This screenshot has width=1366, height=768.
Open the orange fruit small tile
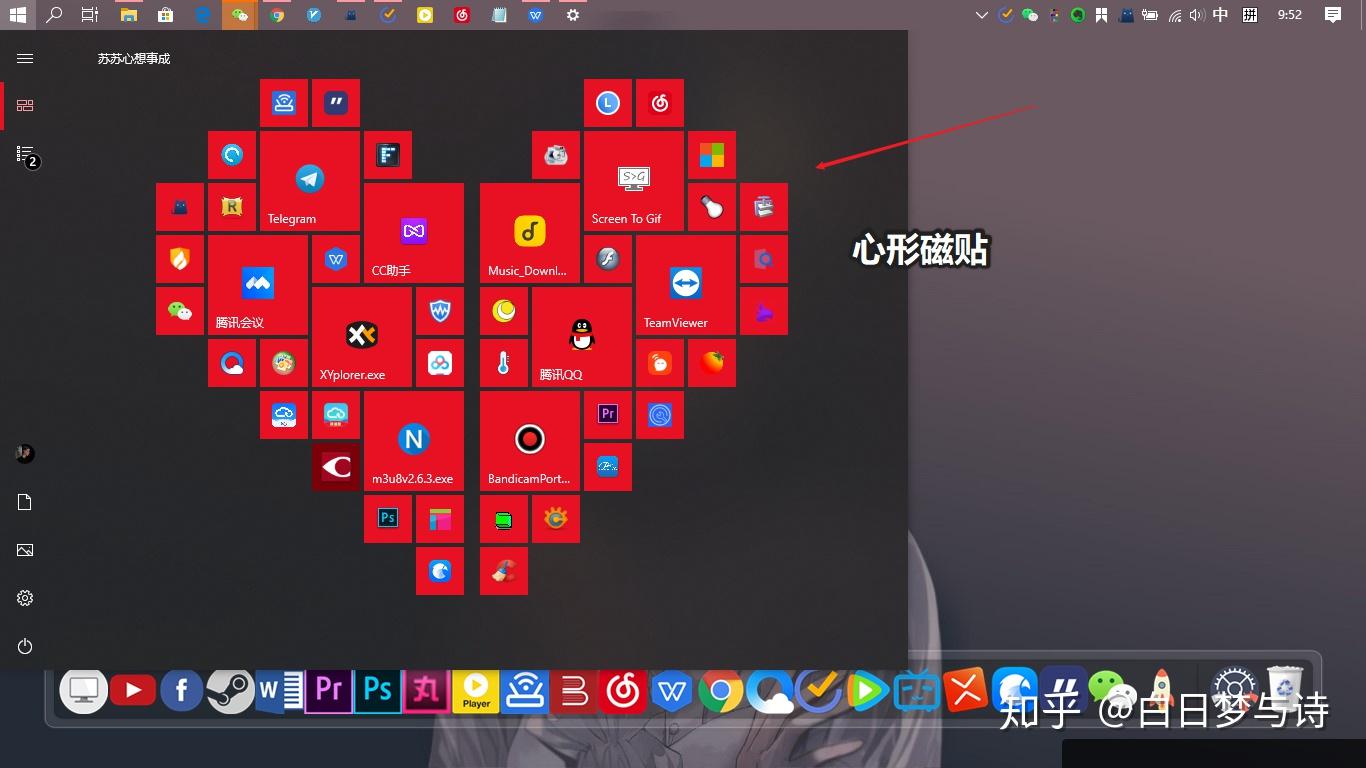[x=712, y=363]
